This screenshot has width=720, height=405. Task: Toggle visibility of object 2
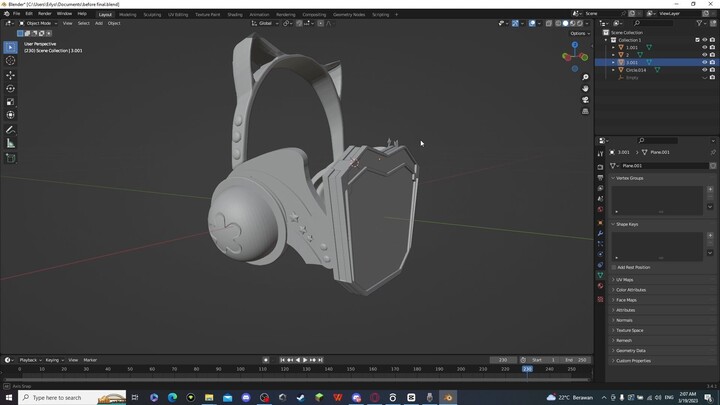click(704, 55)
